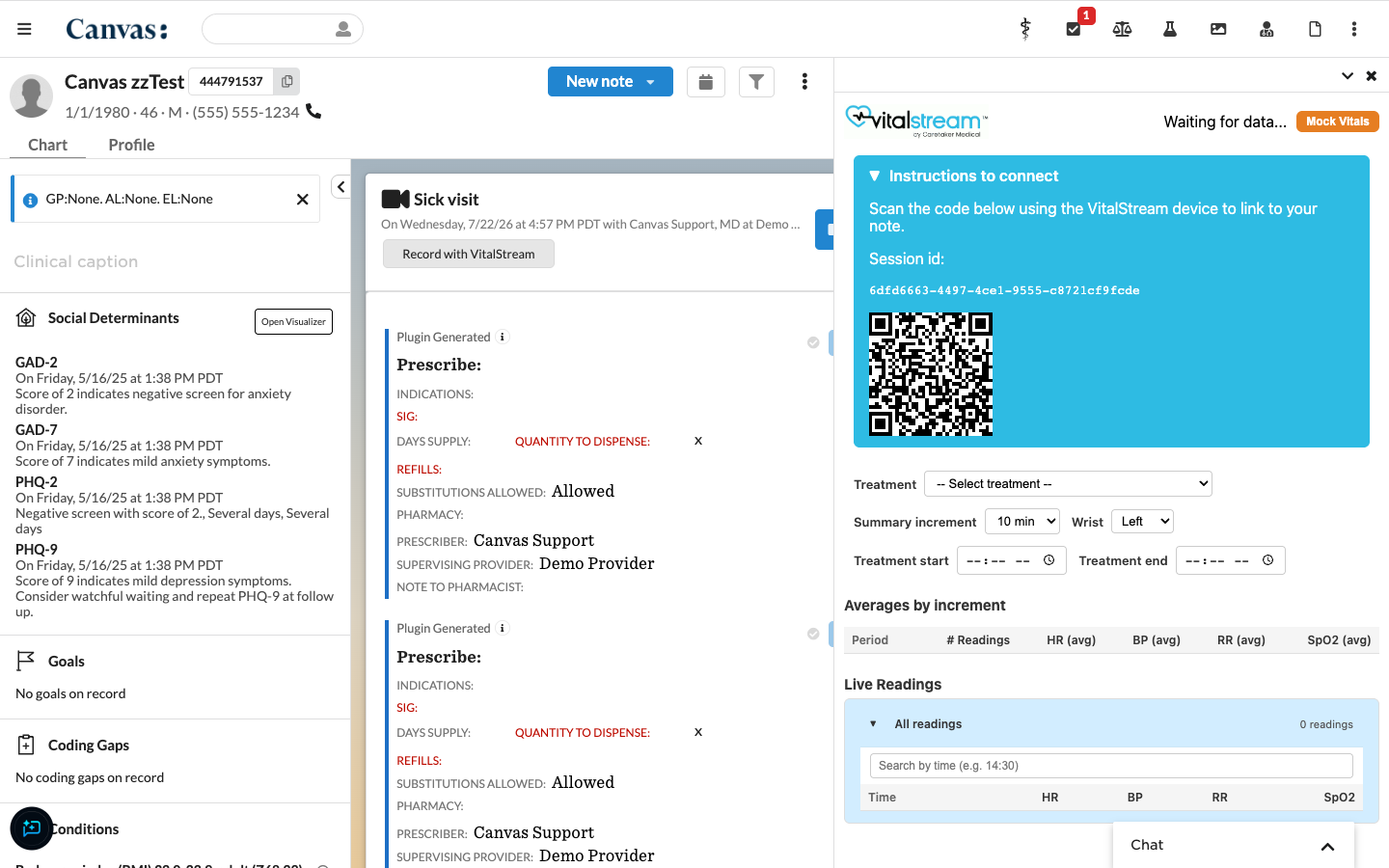Image resolution: width=1389 pixels, height=868 pixels.
Task: Click the phone call icon
Action: pos(313,111)
